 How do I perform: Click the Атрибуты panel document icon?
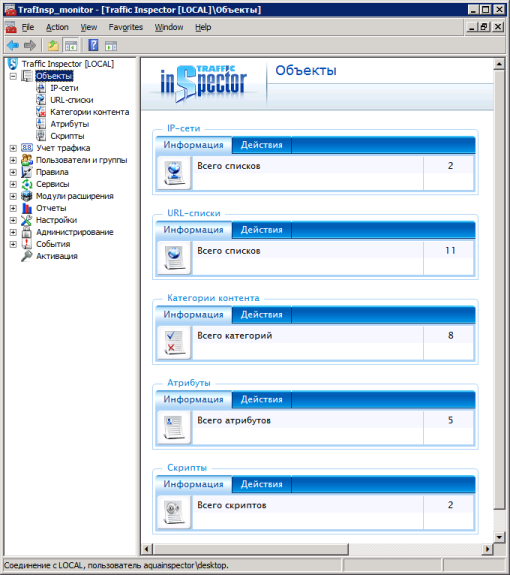tap(174, 427)
